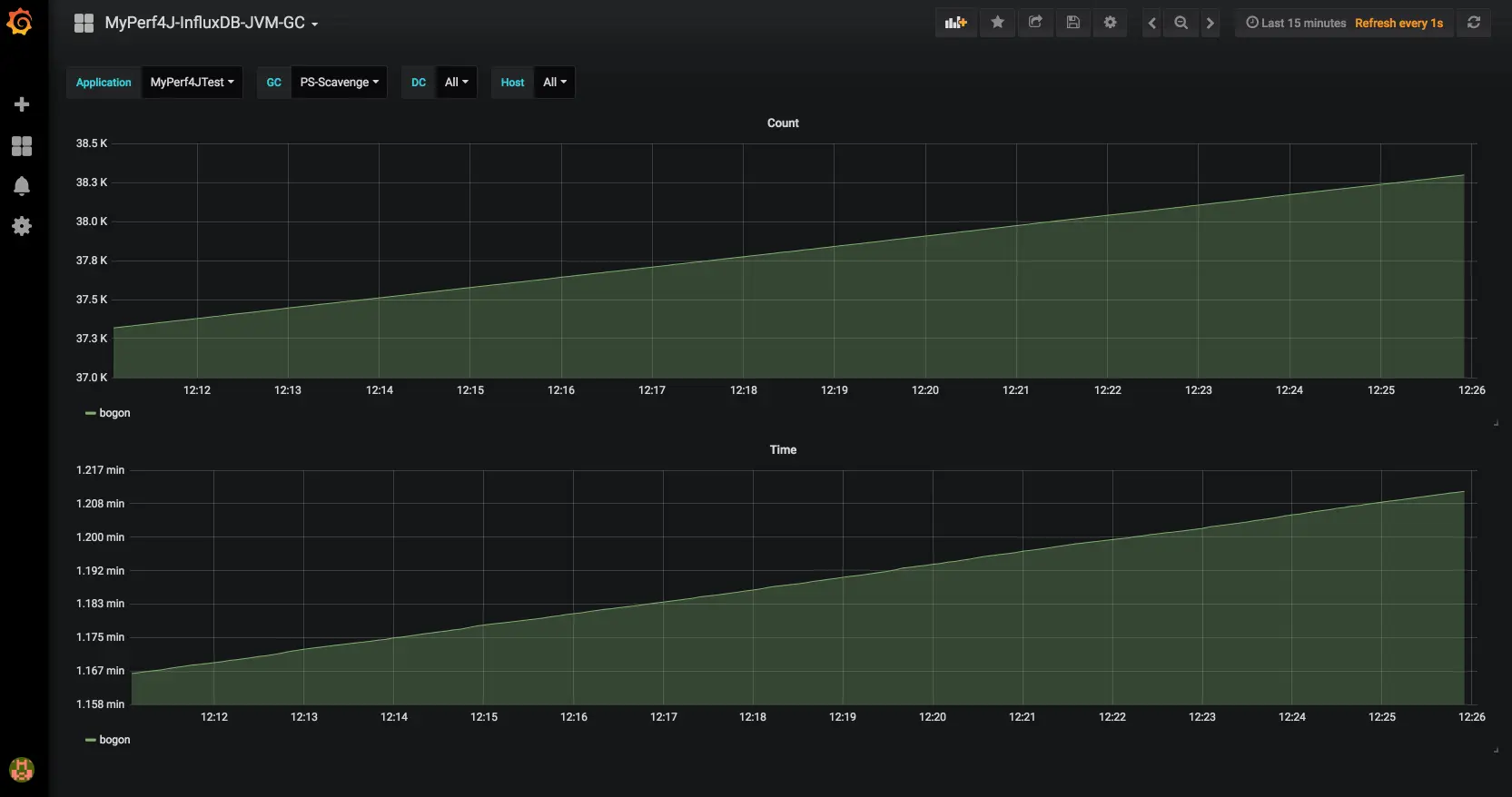
Task: Open the user avatar profile at sidebar bottom
Action: 22,770
